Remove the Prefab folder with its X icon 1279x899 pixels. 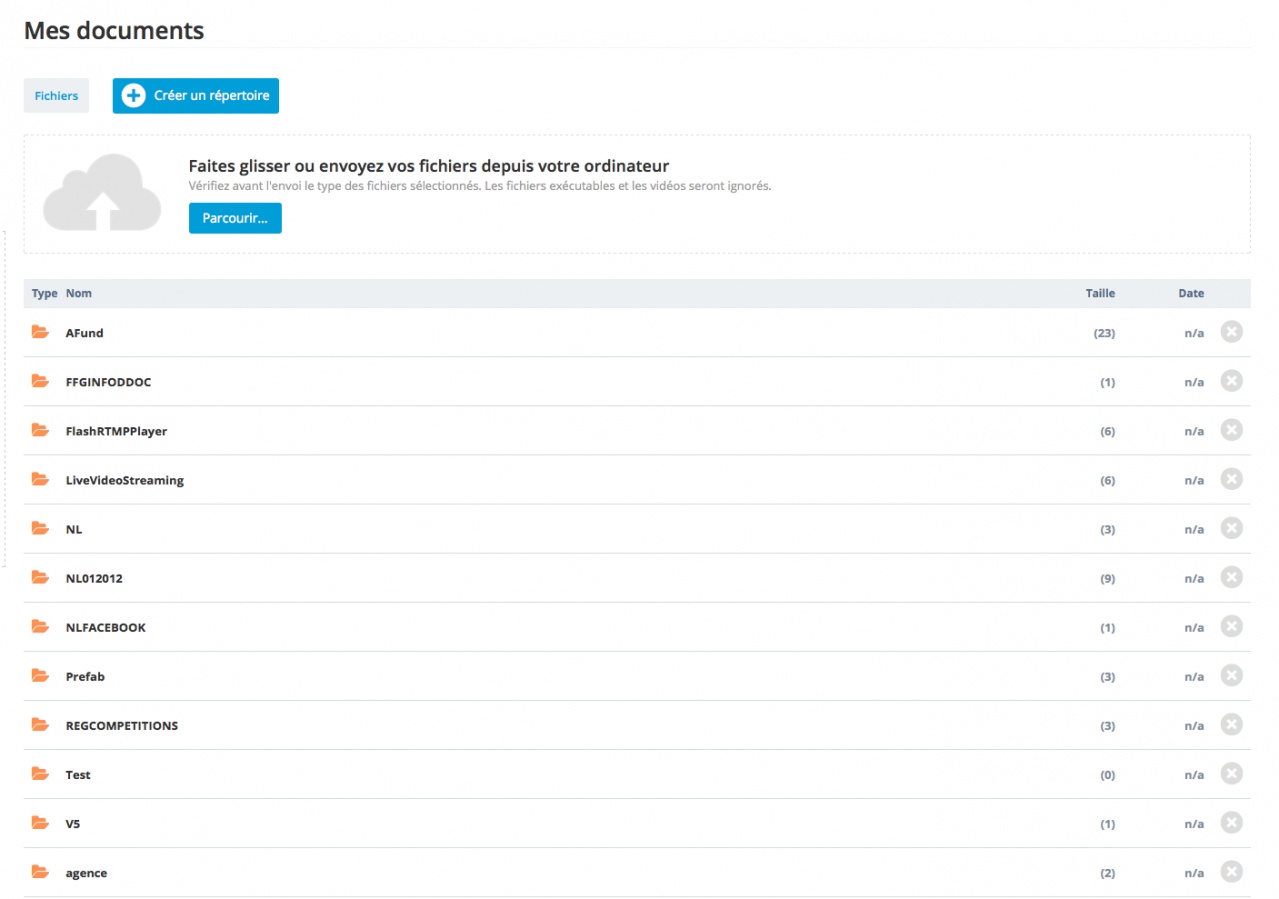(1231, 676)
